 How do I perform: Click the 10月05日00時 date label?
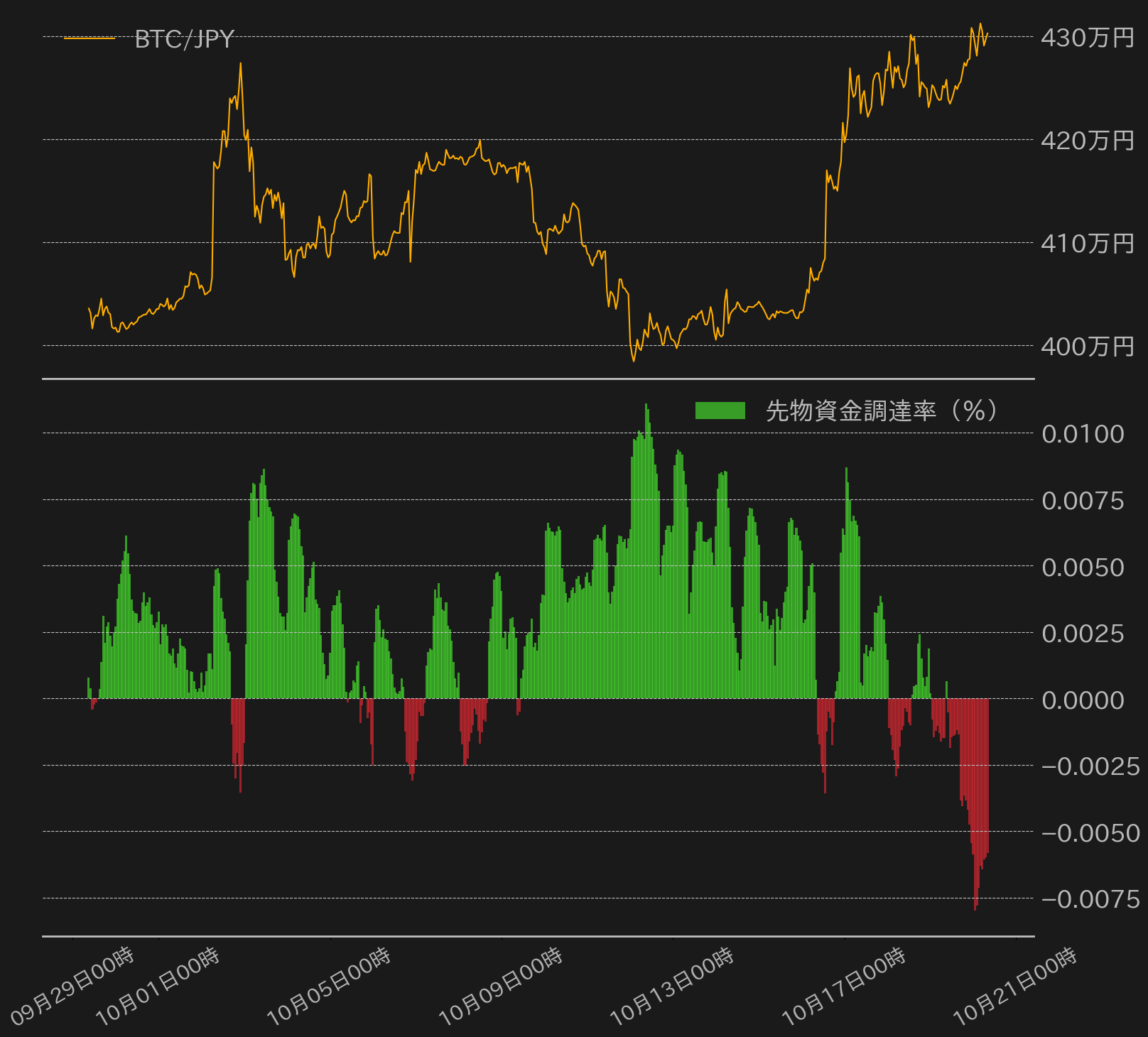click(330, 987)
